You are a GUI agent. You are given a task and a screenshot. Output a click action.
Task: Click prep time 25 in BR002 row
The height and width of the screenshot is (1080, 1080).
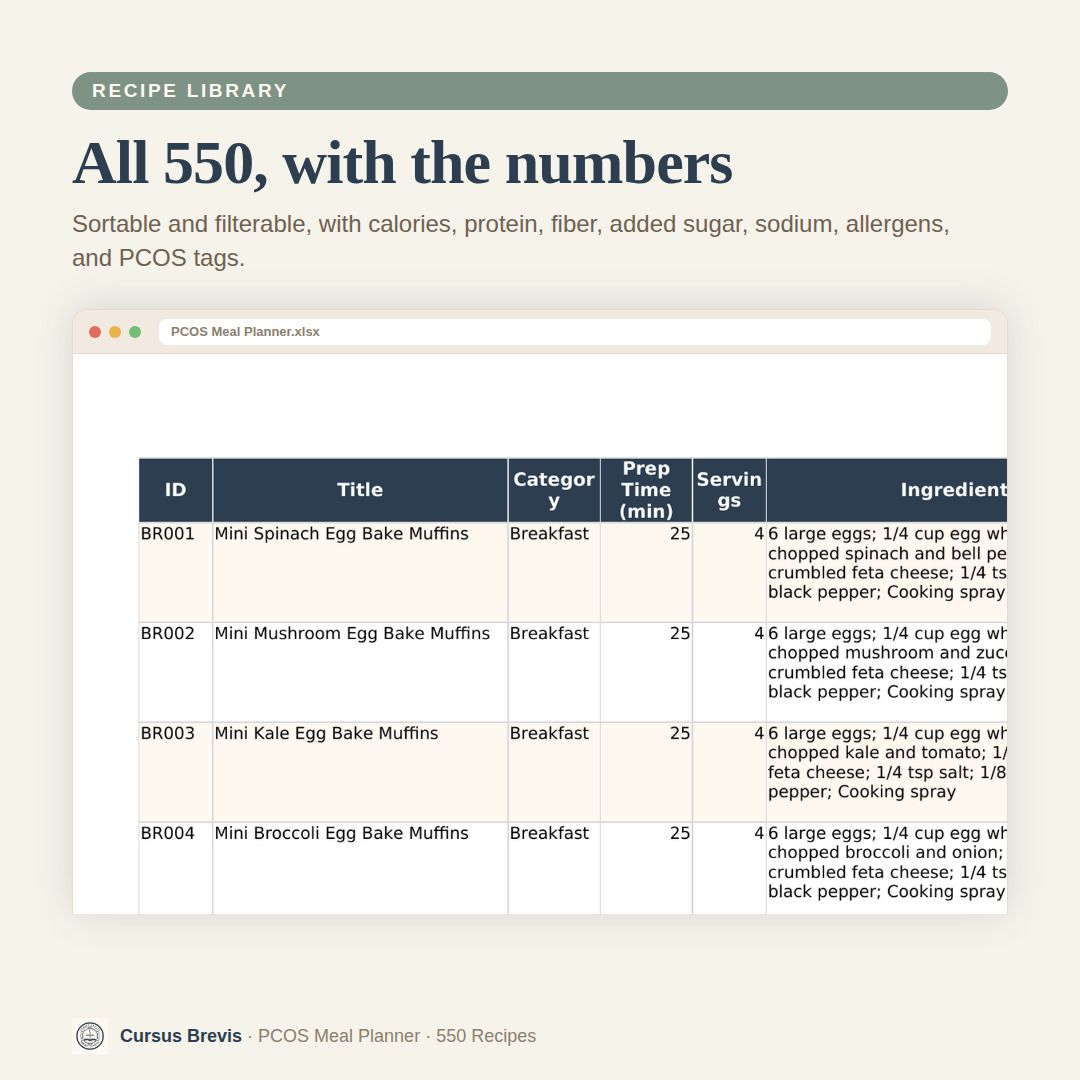[646, 672]
